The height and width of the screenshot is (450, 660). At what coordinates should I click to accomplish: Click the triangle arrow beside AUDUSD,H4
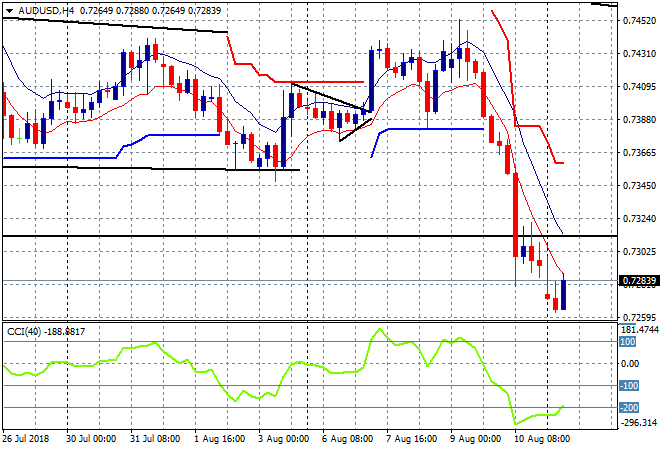tap(9, 11)
